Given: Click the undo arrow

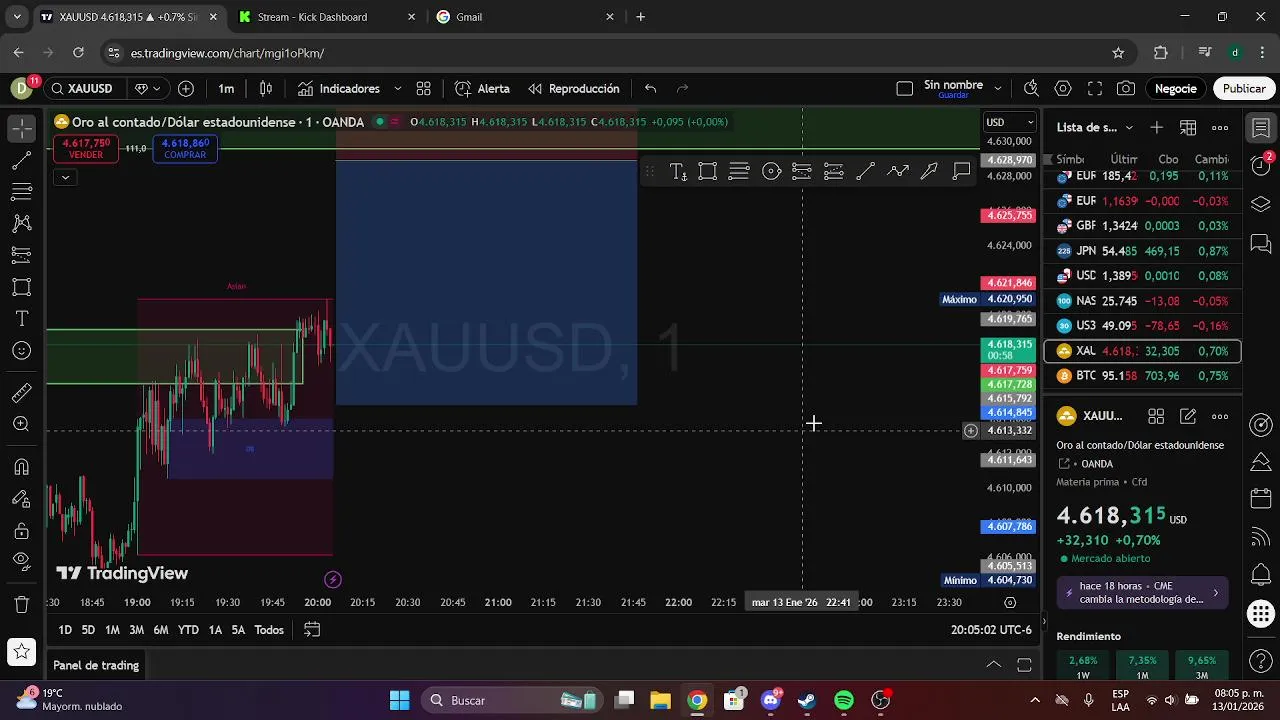Looking at the screenshot, I should (x=651, y=88).
